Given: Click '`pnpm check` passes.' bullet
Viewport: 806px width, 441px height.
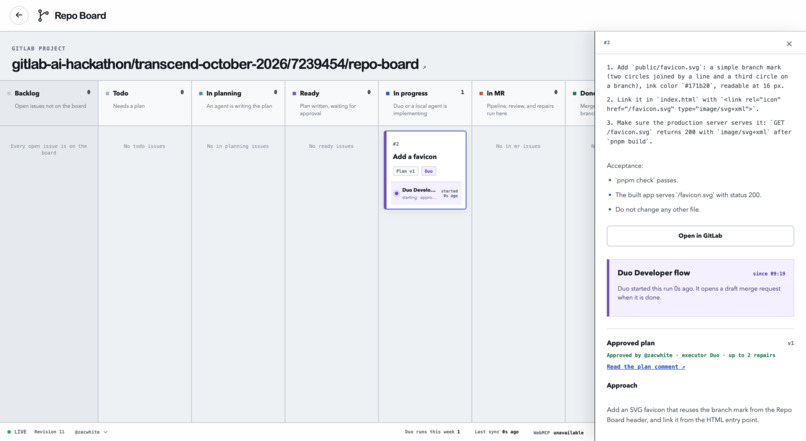Looking at the screenshot, I should (x=647, y=180).
